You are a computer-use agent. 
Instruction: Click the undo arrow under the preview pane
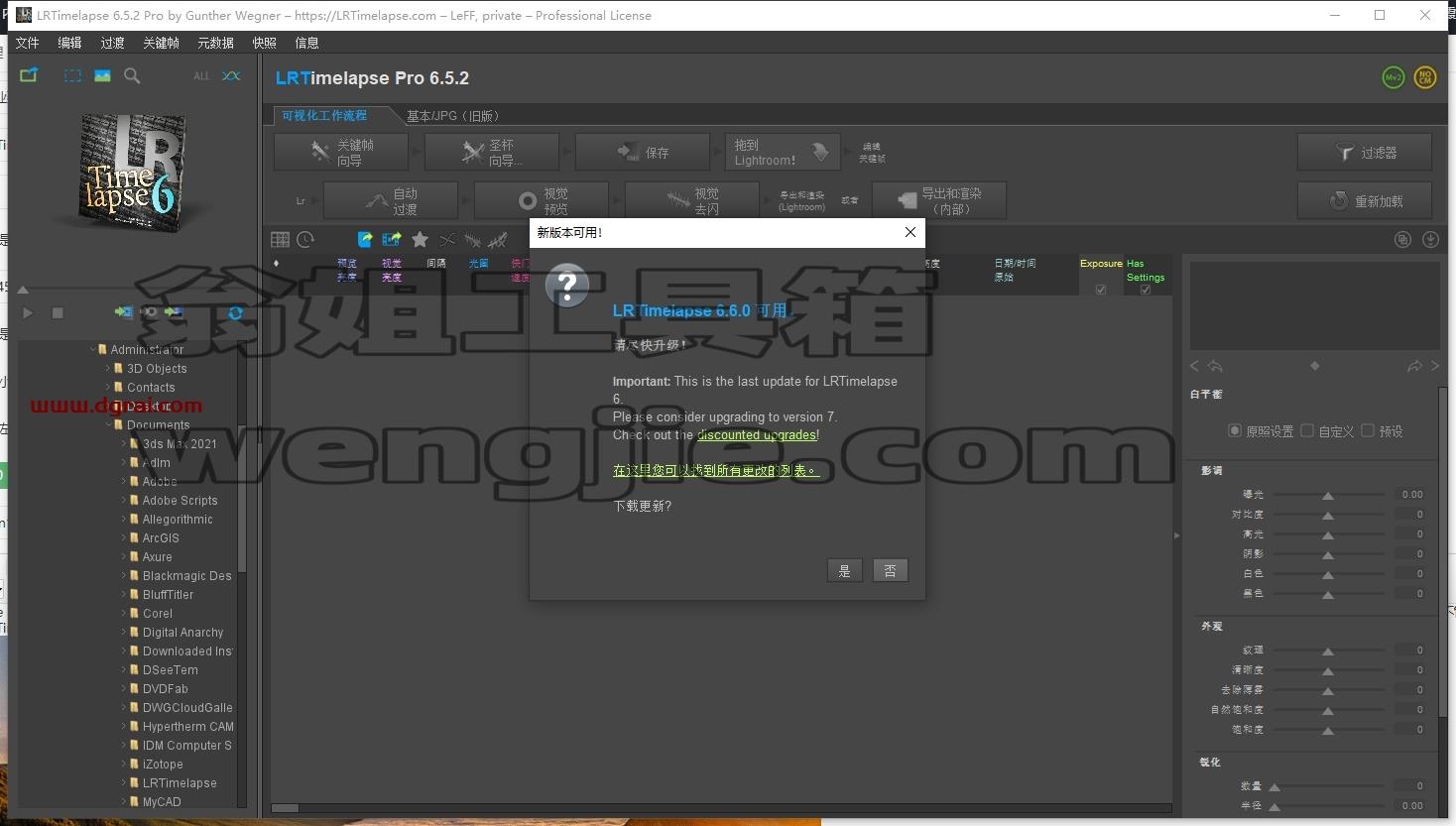pyautogui.click(x=1215, y=366)
